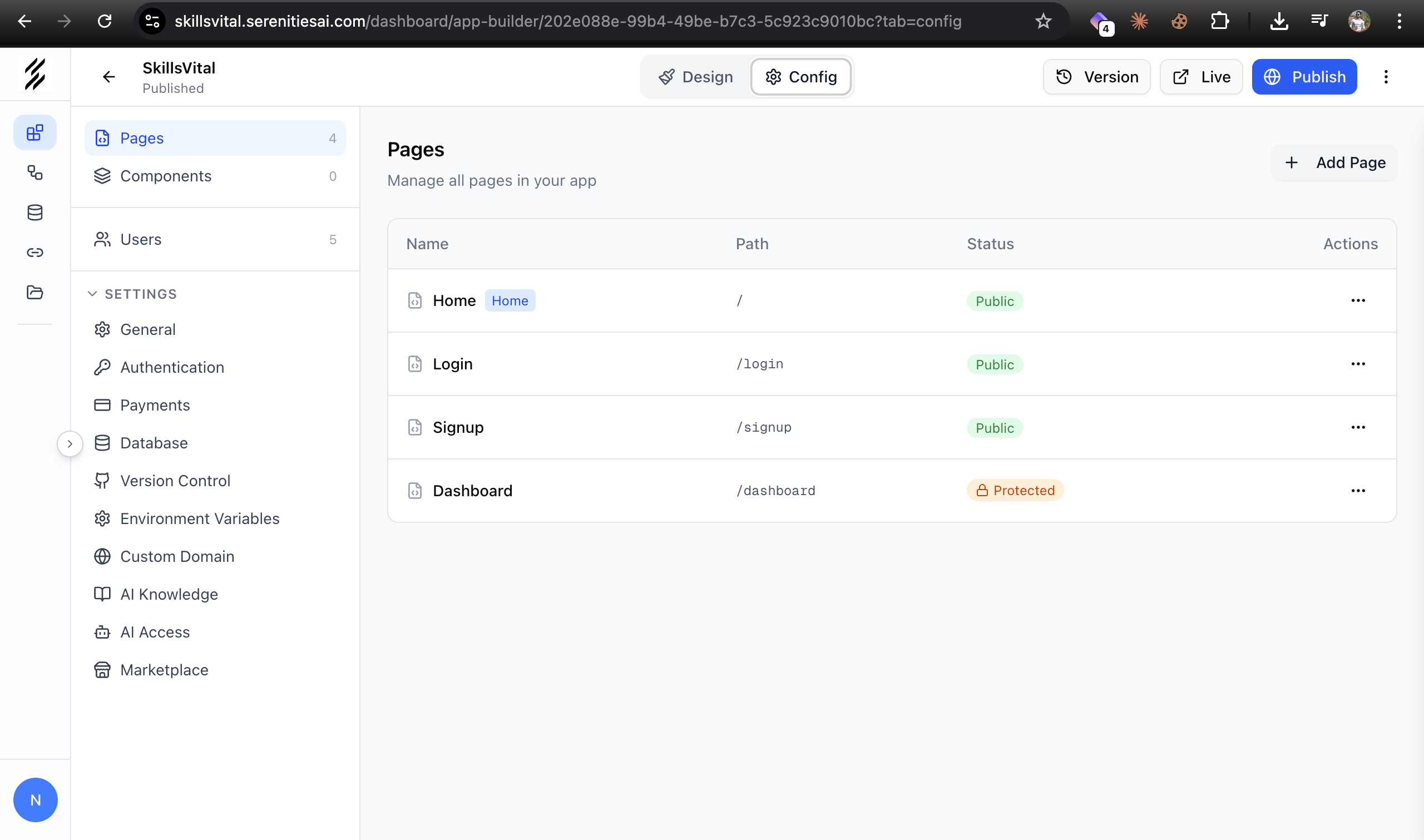Open actions menu for Dashboard page row

pos(1358,491)
